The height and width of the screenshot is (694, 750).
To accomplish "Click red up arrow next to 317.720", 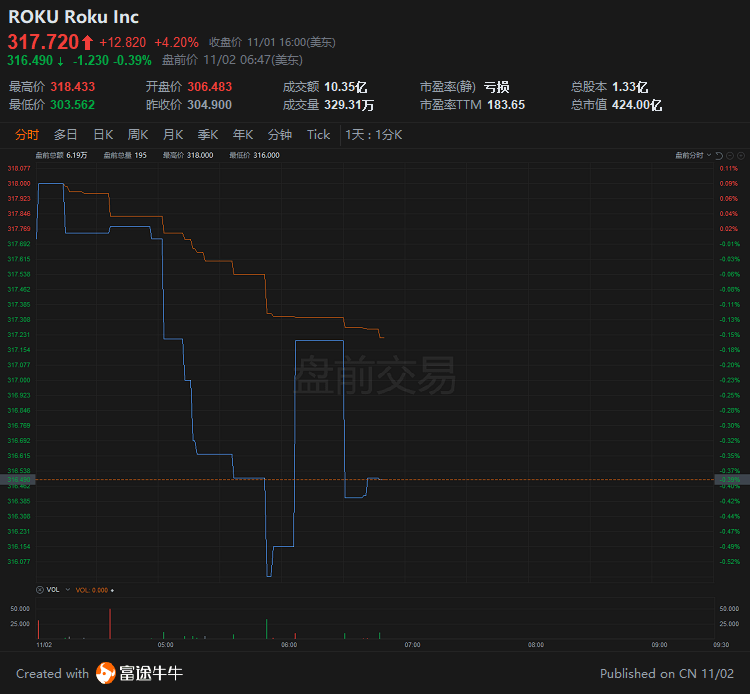I will pos(87,43).
